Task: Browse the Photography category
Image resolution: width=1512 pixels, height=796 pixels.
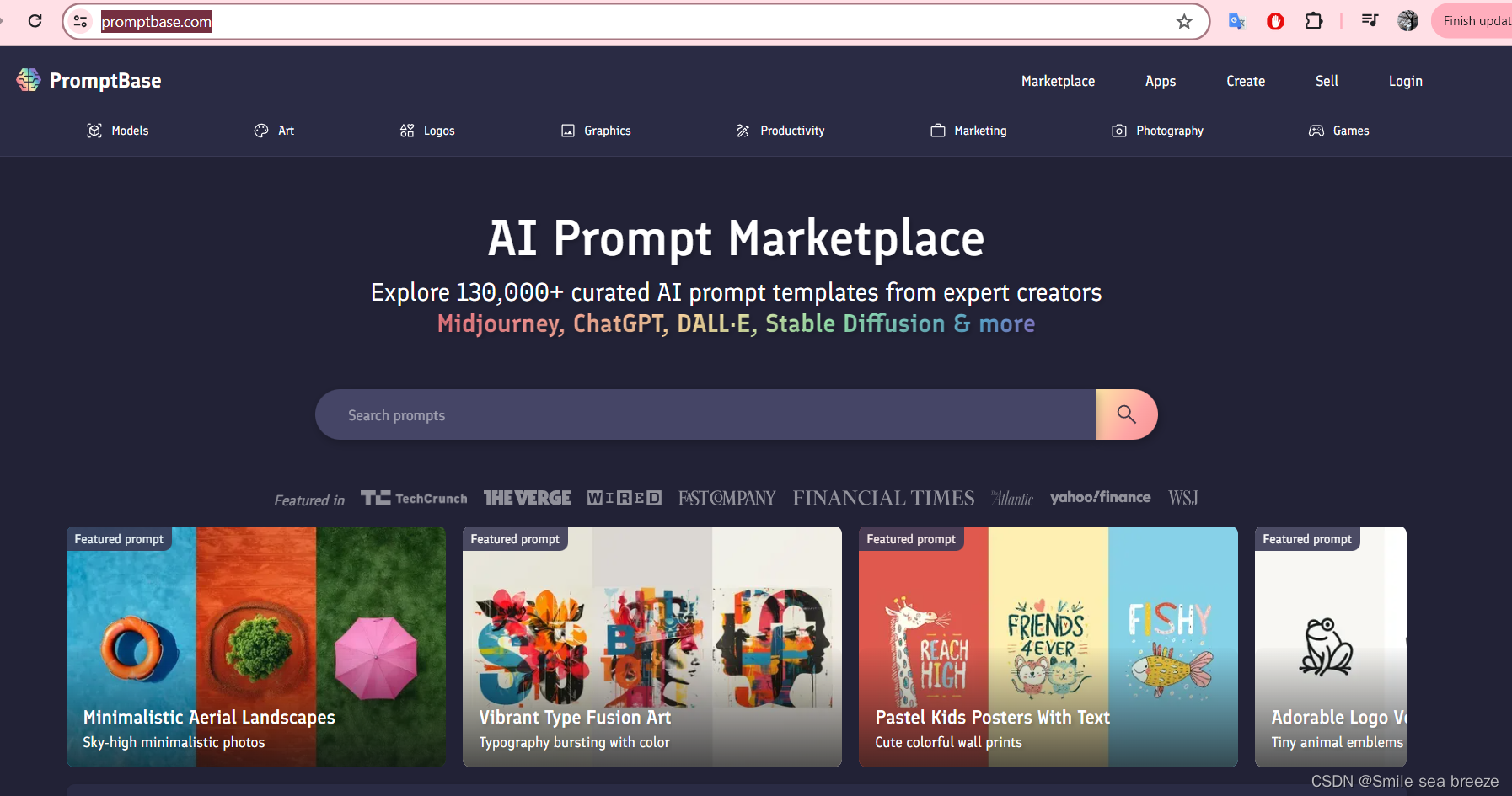Action: point(1170,131)
